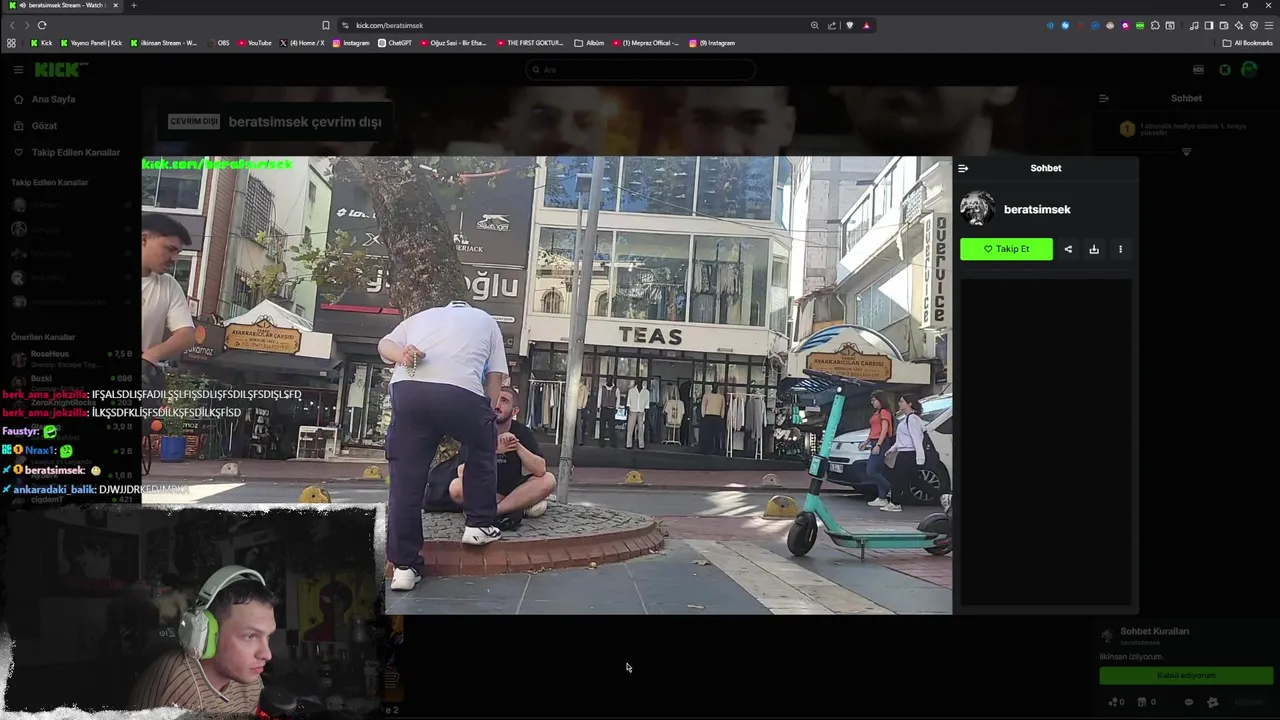Open the three-dot more options menu
Viewport: 1280px width, 720px height.
1120,249
